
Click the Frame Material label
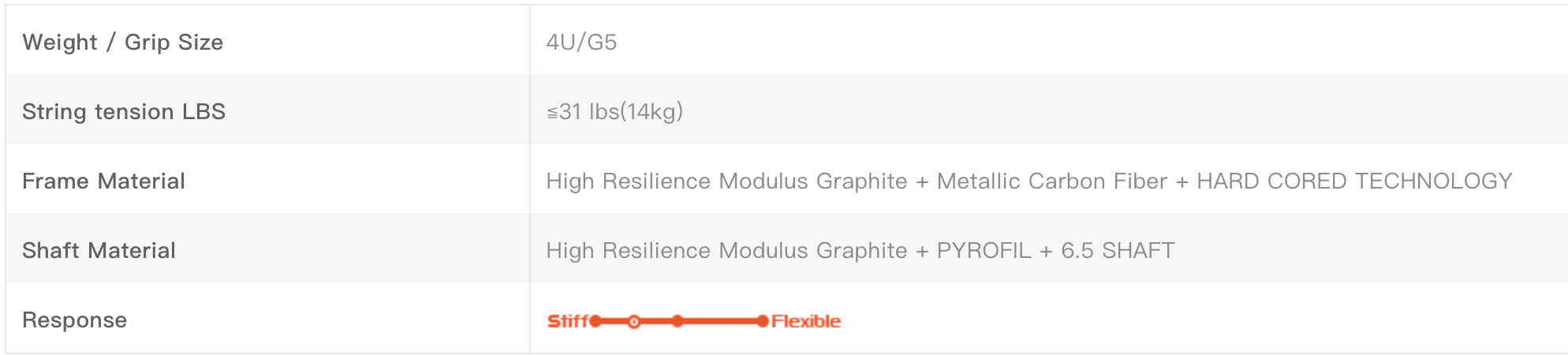(103, 181)
